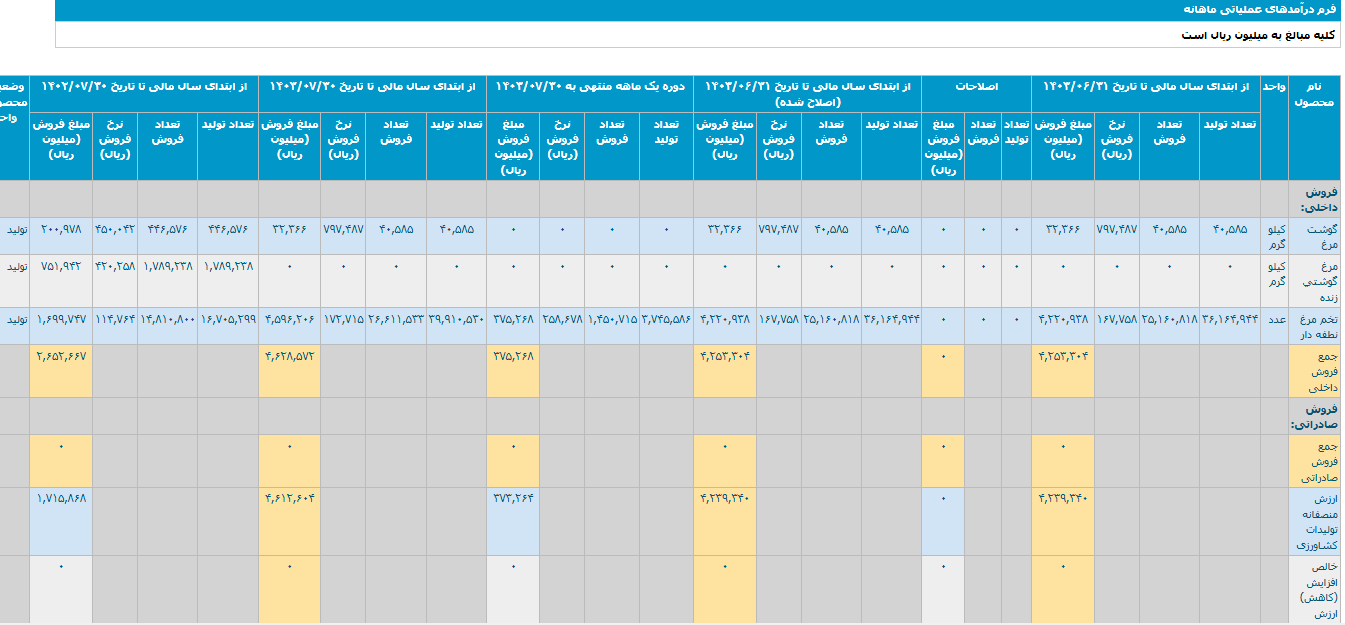This screenshot has width=1345, height=625.
Task: Select the egg production count cell 29,910,530
Action: [456, 320]
